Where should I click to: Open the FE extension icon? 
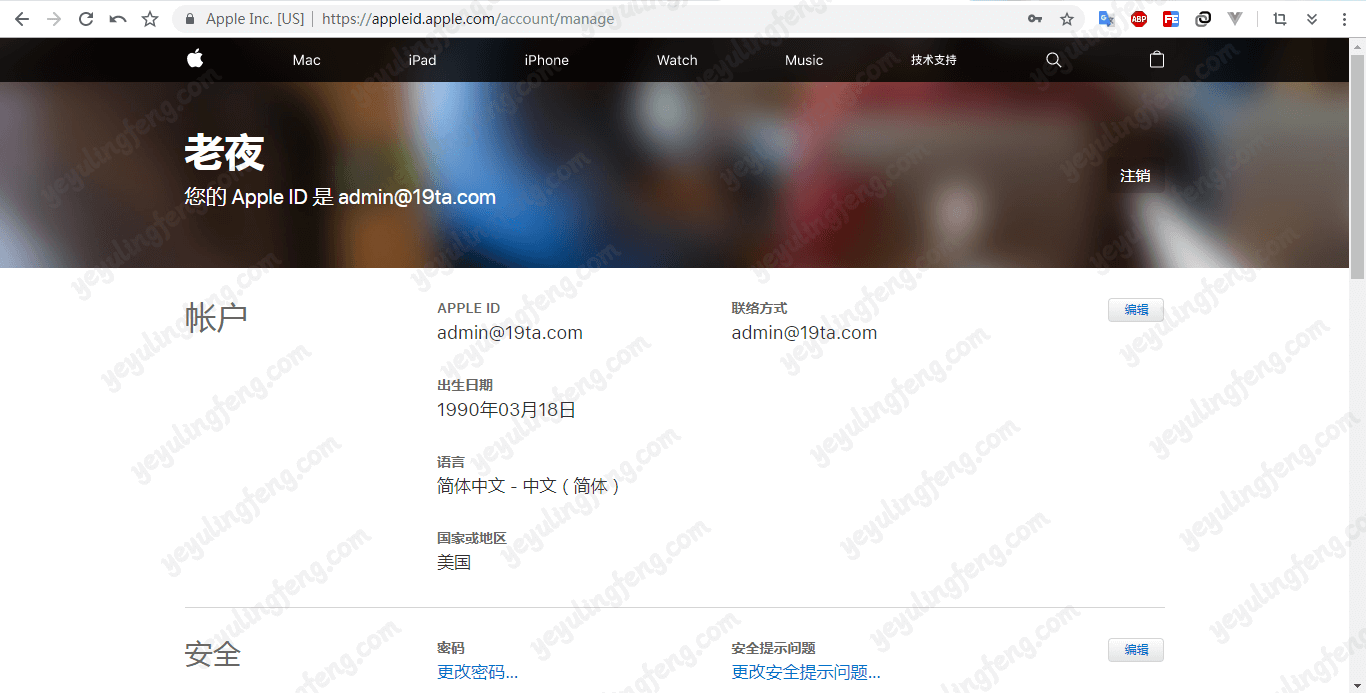coord(1171,19)
